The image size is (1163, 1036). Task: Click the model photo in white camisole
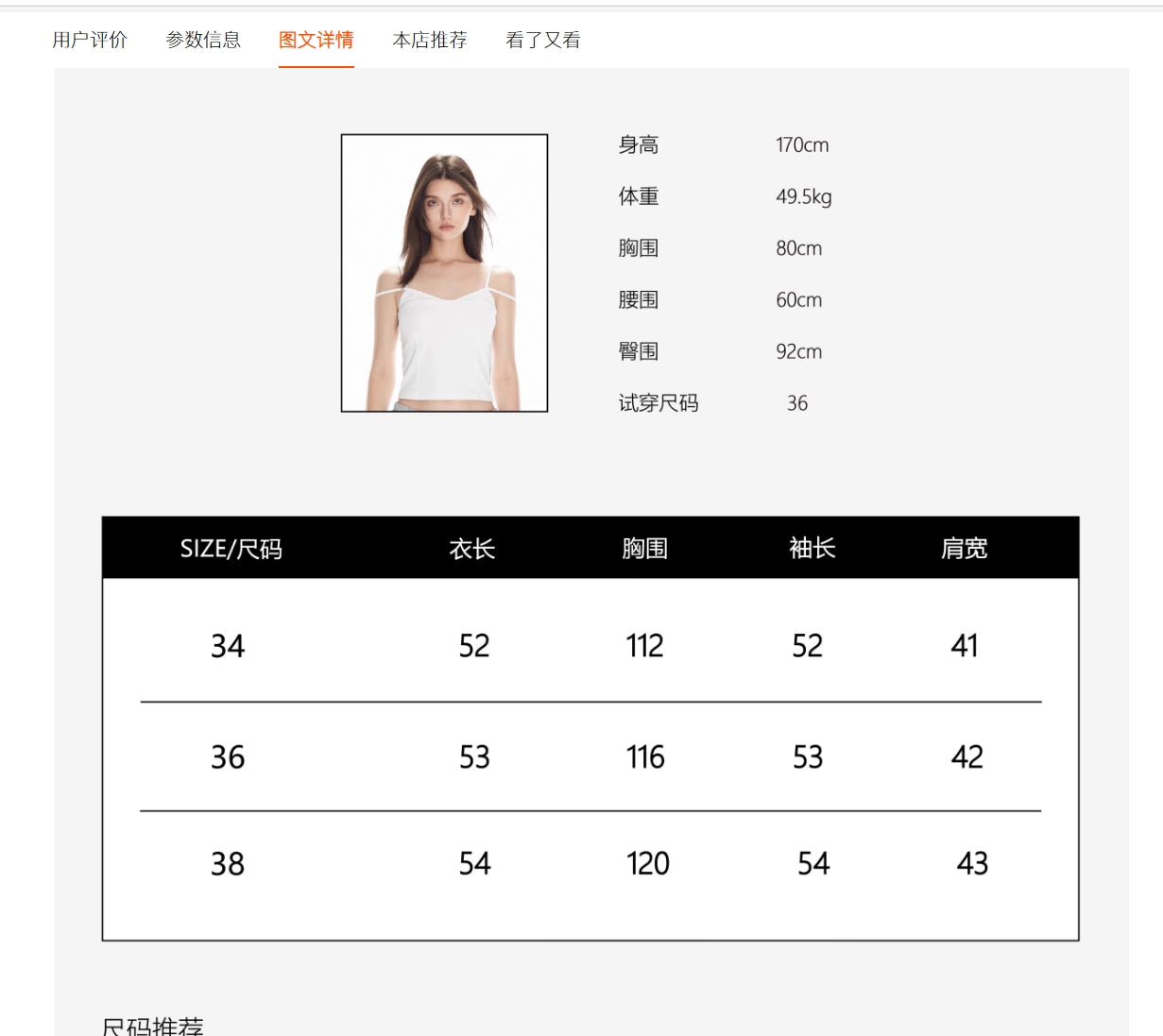pos(444,273)
